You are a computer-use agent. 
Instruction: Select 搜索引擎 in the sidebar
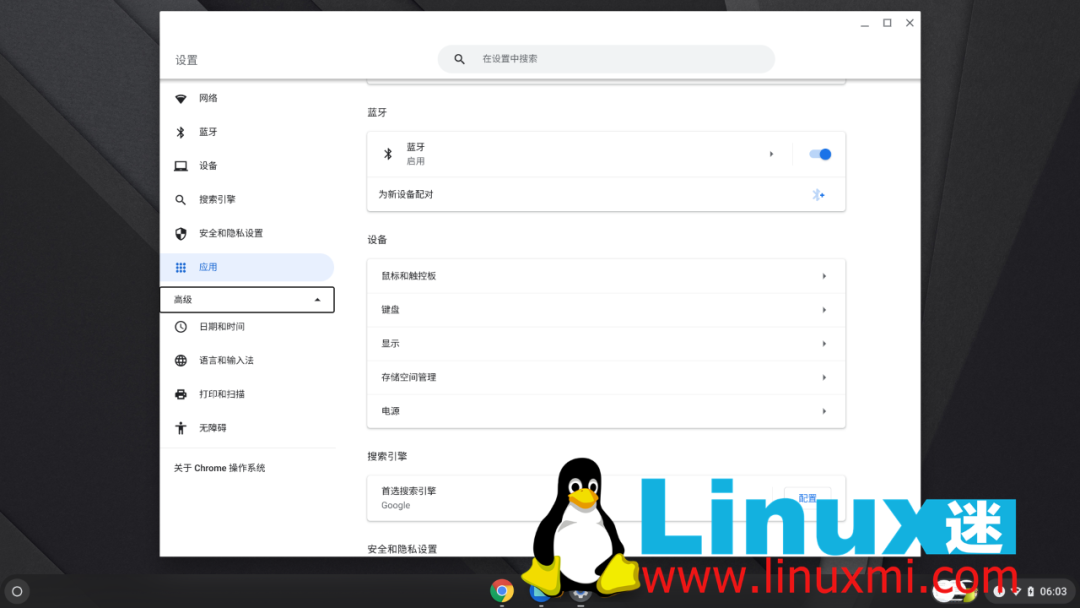click(247, 200)
